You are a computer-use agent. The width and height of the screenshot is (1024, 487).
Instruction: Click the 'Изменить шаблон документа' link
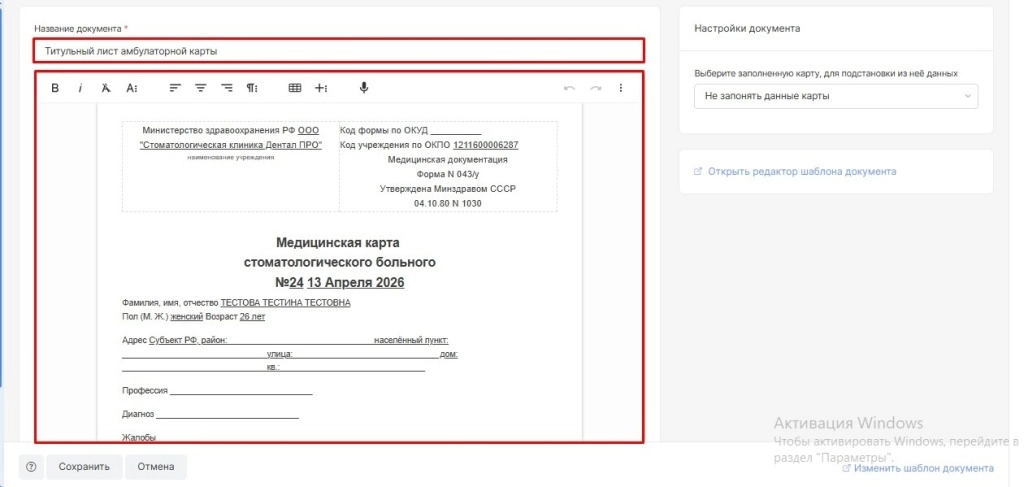[x=923, y=468]
